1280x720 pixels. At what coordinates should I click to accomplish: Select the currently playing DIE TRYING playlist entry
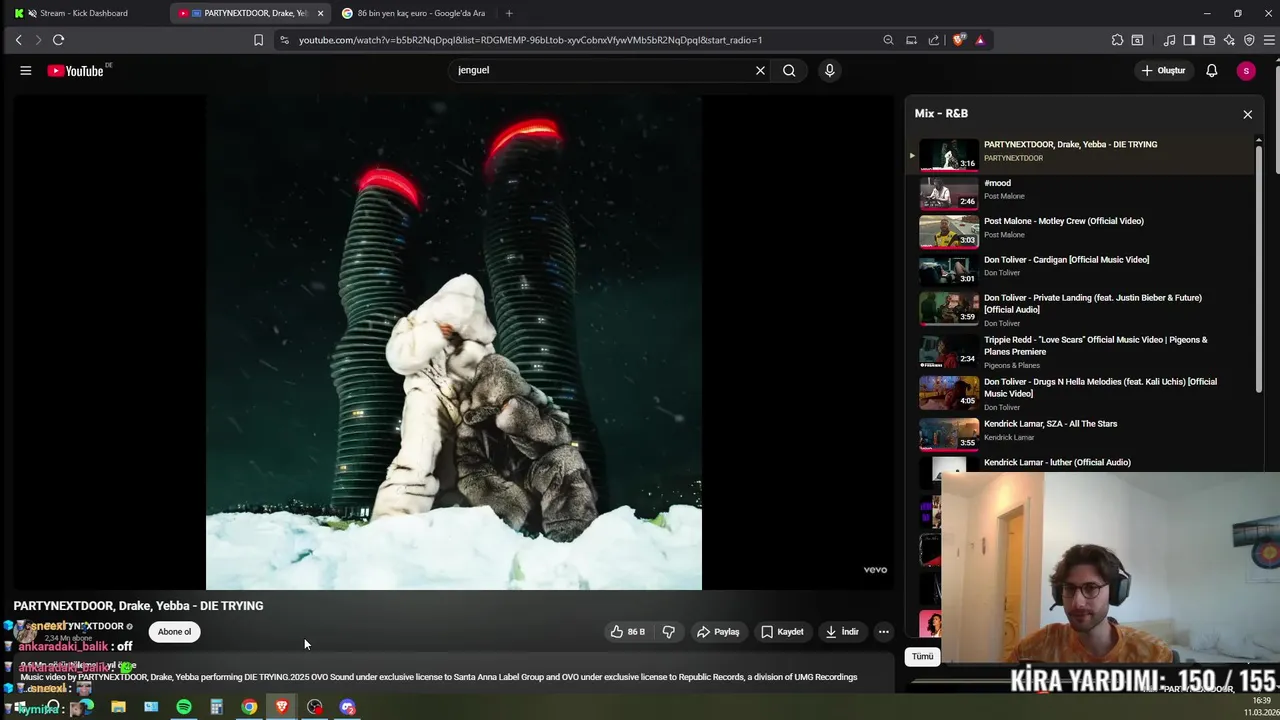pyautogui.click(x=1080, y=153)
